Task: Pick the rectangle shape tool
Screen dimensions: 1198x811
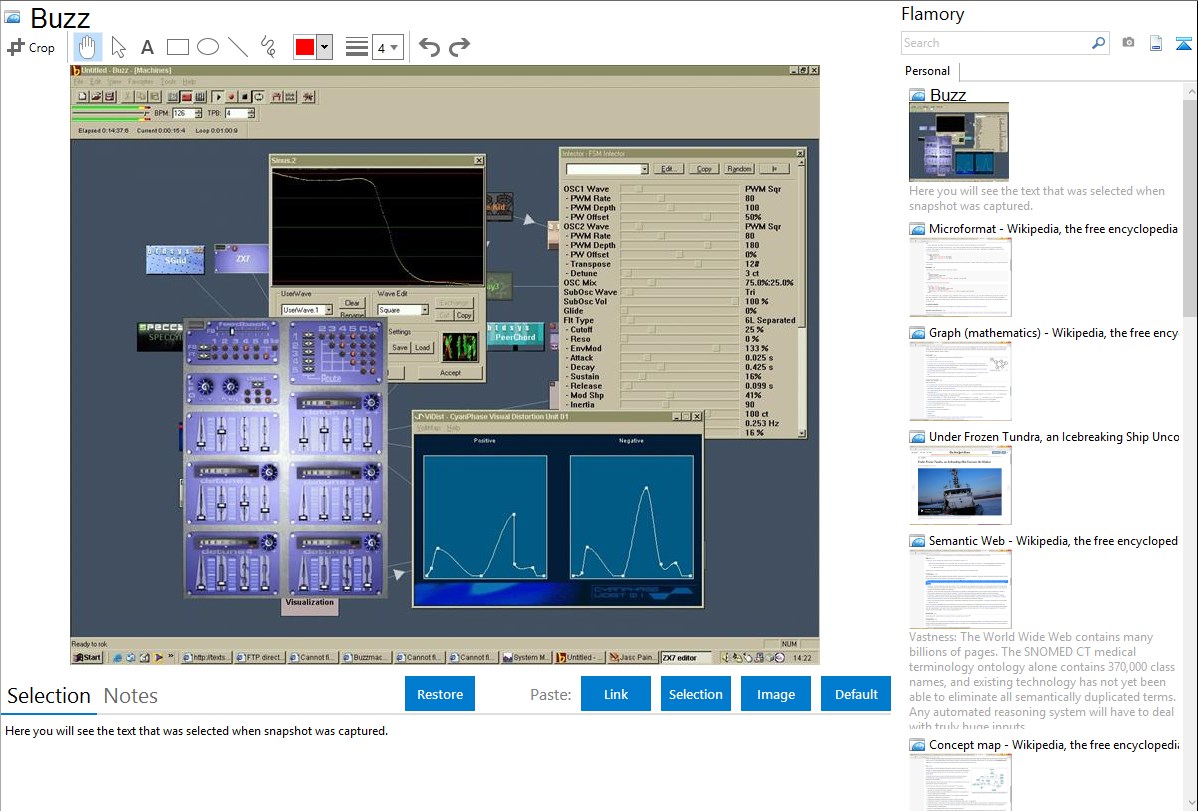Action: click(177, 47)
